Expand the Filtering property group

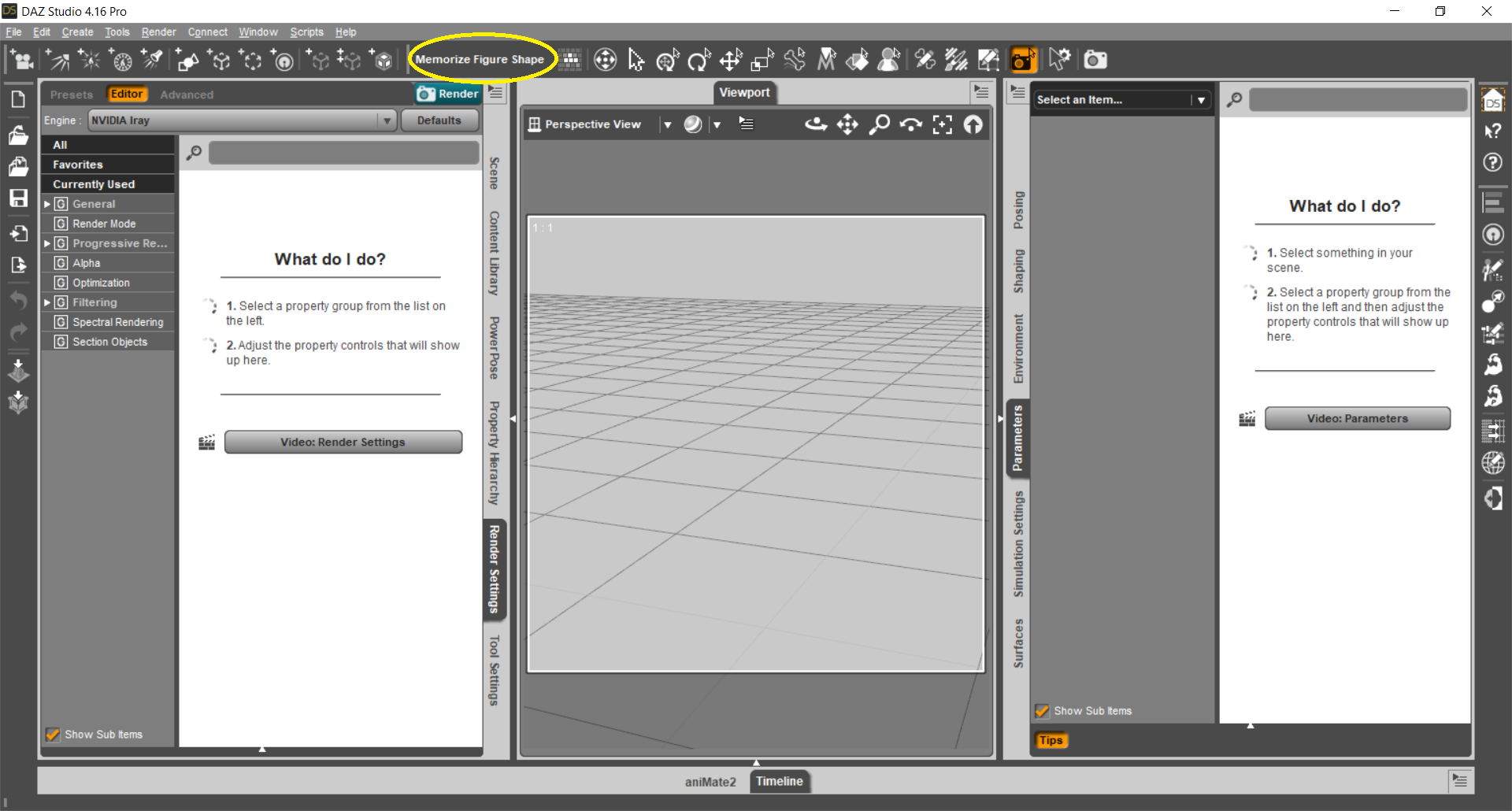point(47,302)
